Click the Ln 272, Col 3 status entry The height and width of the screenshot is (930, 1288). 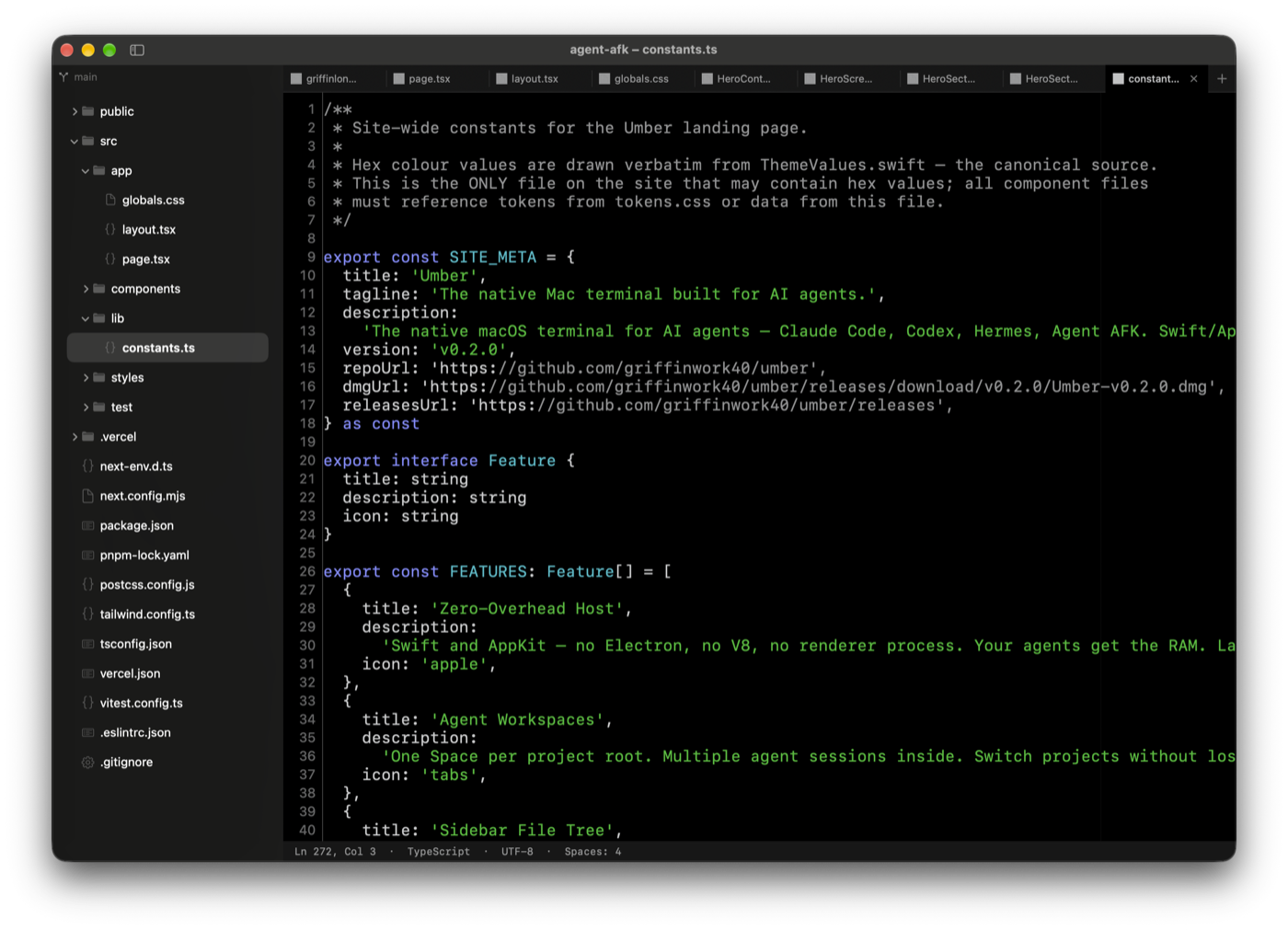[x=335, y=852]
